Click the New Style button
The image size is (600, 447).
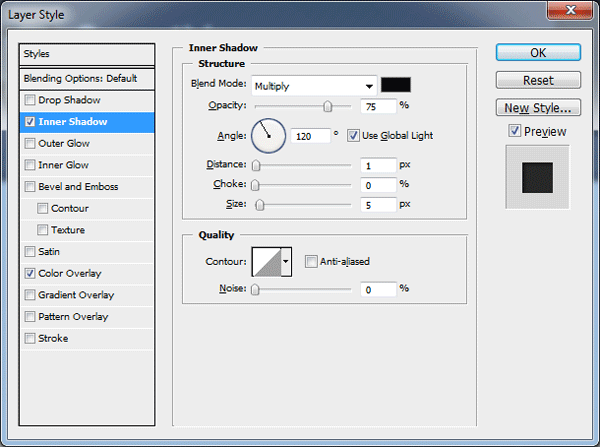(x=538, y=107)
